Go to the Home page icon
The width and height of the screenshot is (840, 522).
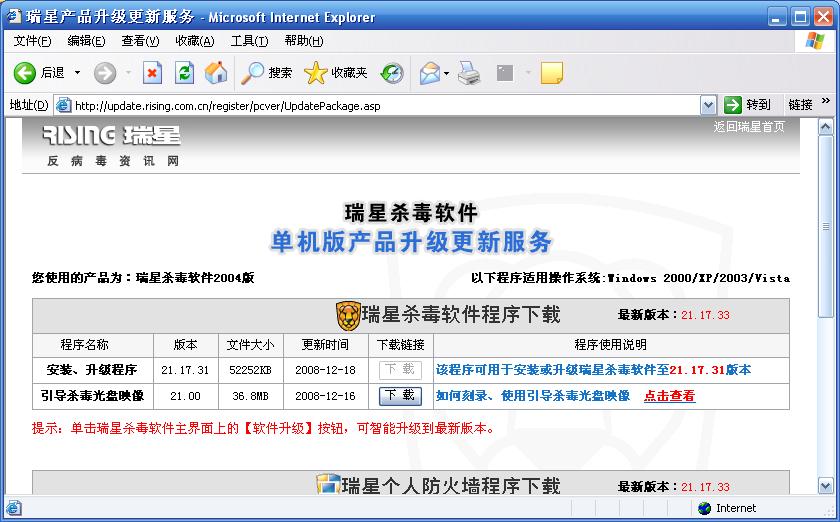coord(216,73)
